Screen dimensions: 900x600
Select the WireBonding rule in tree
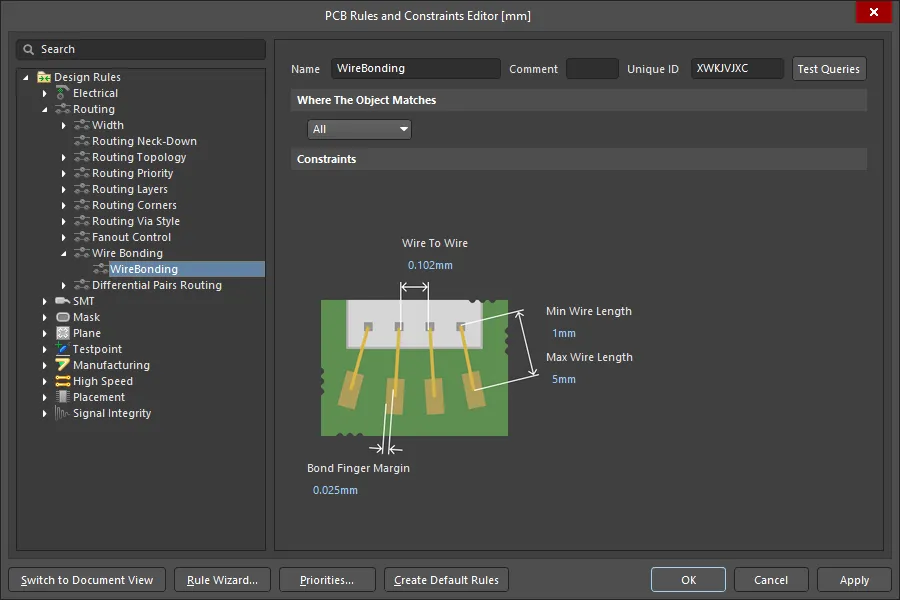[144, 269]
